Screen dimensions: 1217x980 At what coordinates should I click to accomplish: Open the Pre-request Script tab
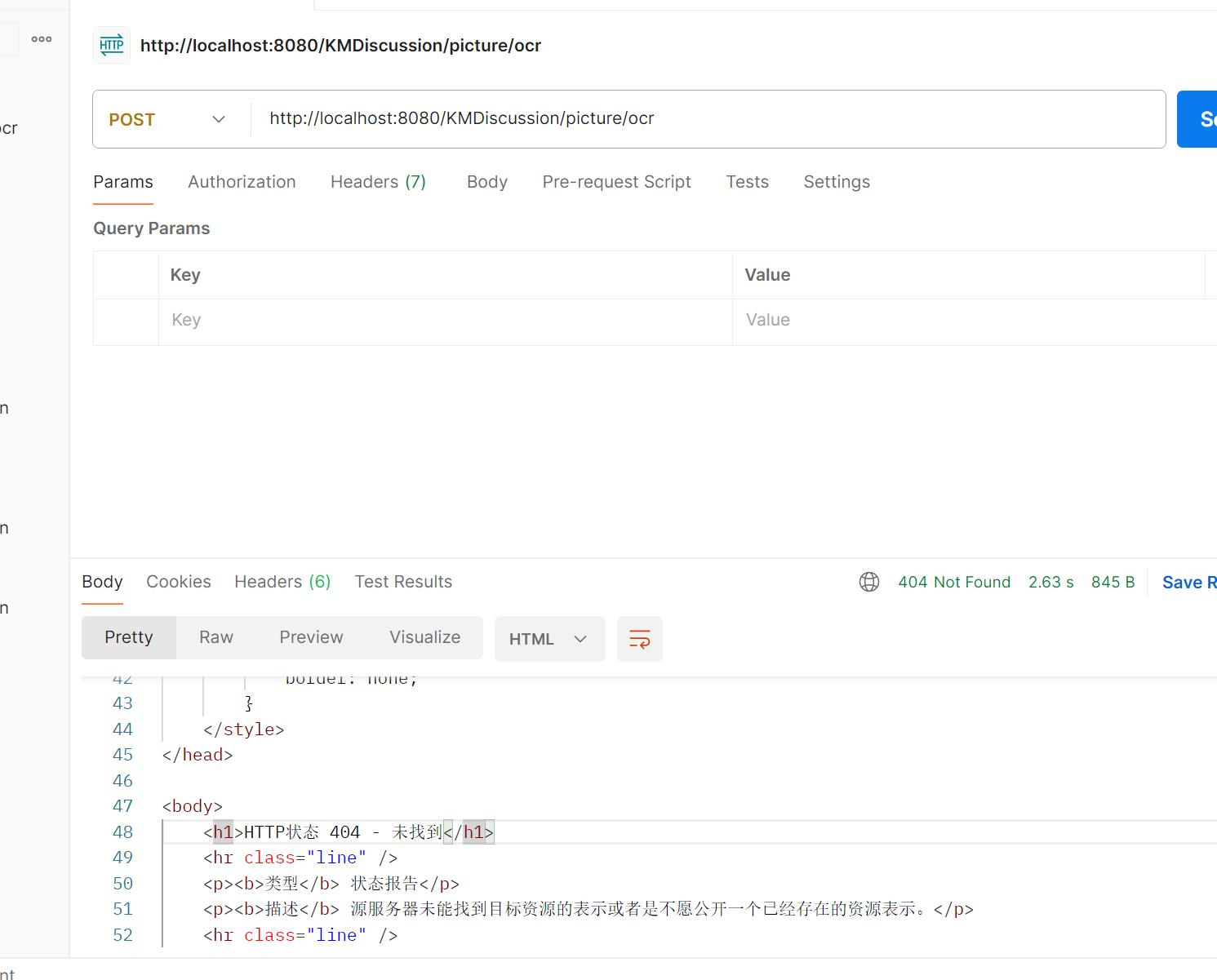[x=616, y=182]
